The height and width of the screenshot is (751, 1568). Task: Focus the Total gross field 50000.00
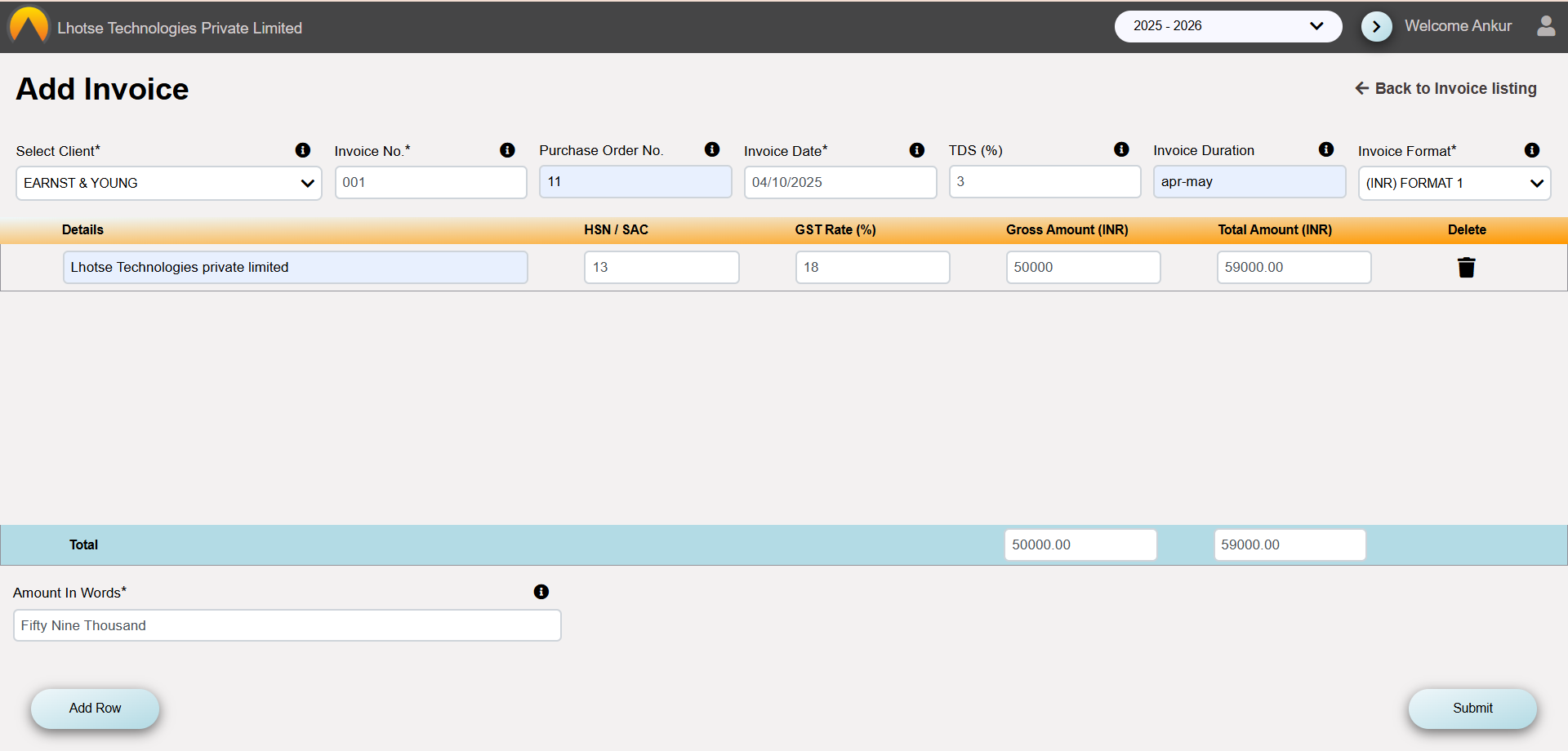point(1080,544)
